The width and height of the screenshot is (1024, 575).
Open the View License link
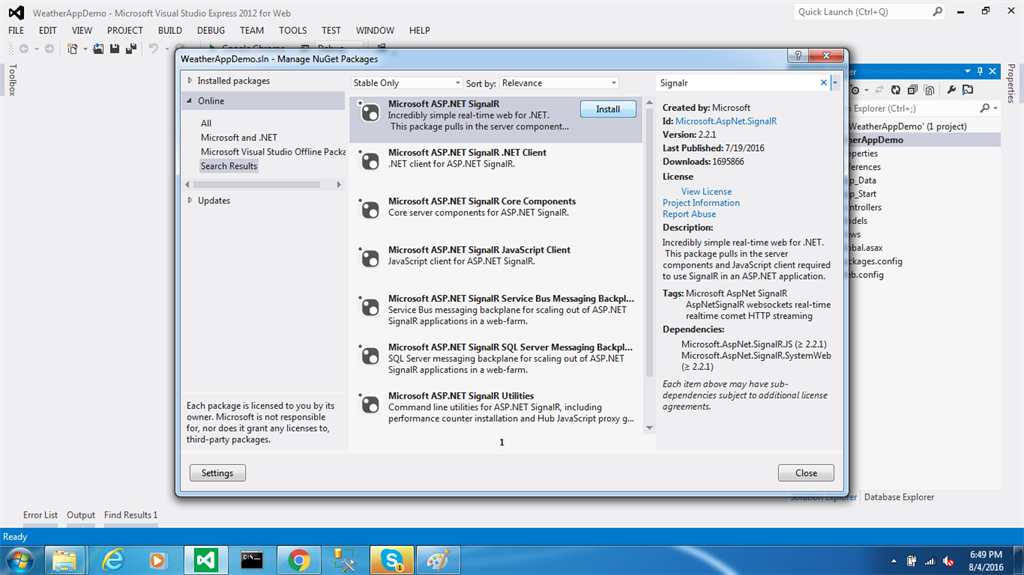pos(707,191)
